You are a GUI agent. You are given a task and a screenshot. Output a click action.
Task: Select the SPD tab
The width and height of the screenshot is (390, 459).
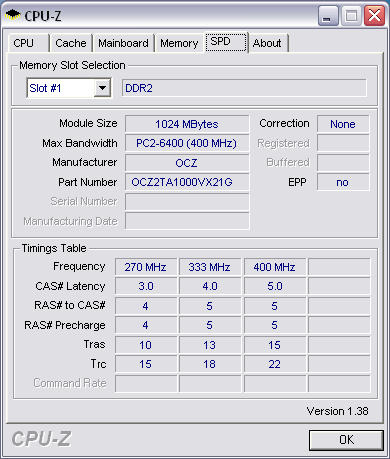pos(226,42)
